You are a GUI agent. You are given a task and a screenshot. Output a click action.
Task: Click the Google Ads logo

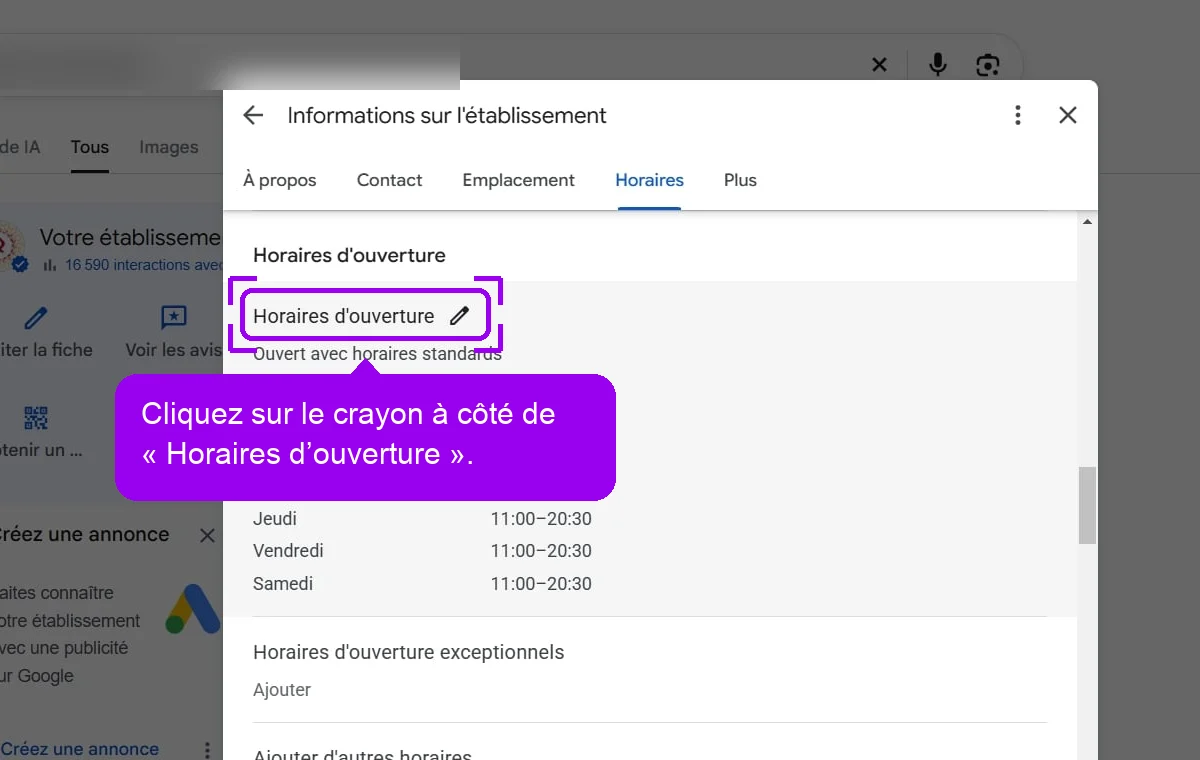point(193,609)
